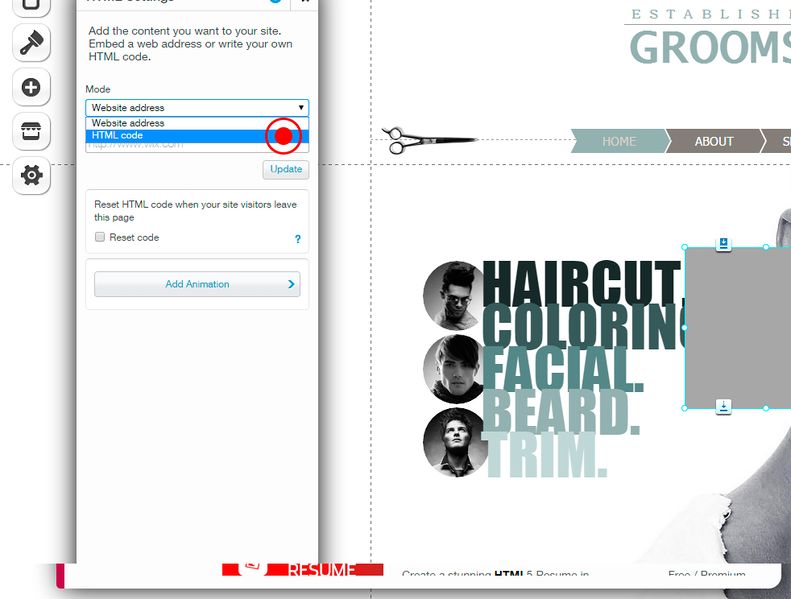Open the Mode dropdown
Screen dimensions: 791x599
tap(197, 107)
